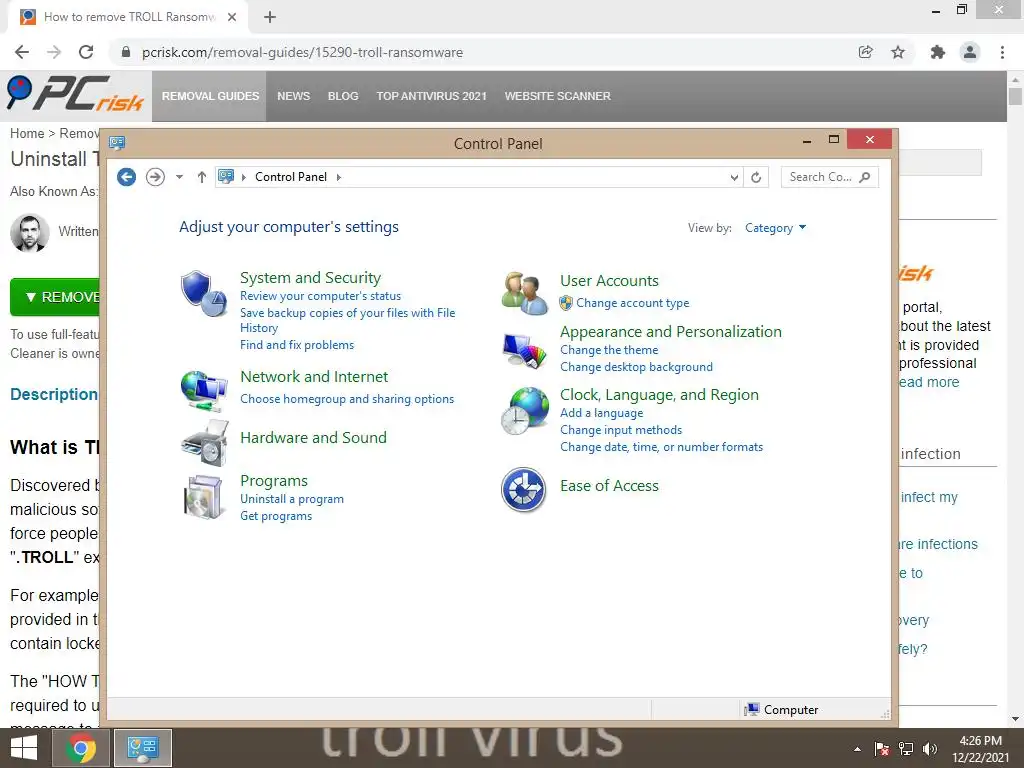Open a new Chrome tab
This screenshot has width=1024, height=768.
coord(270,17)
